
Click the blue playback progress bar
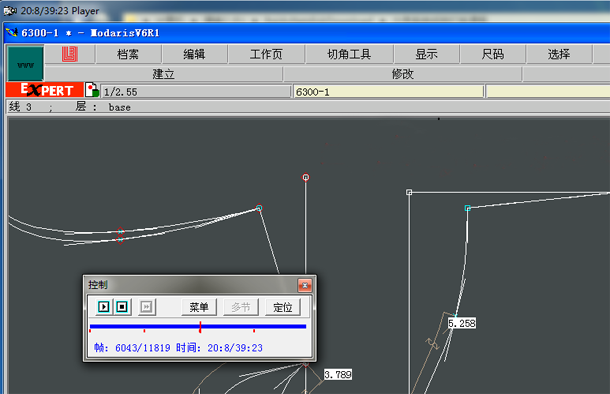(198, 326)
